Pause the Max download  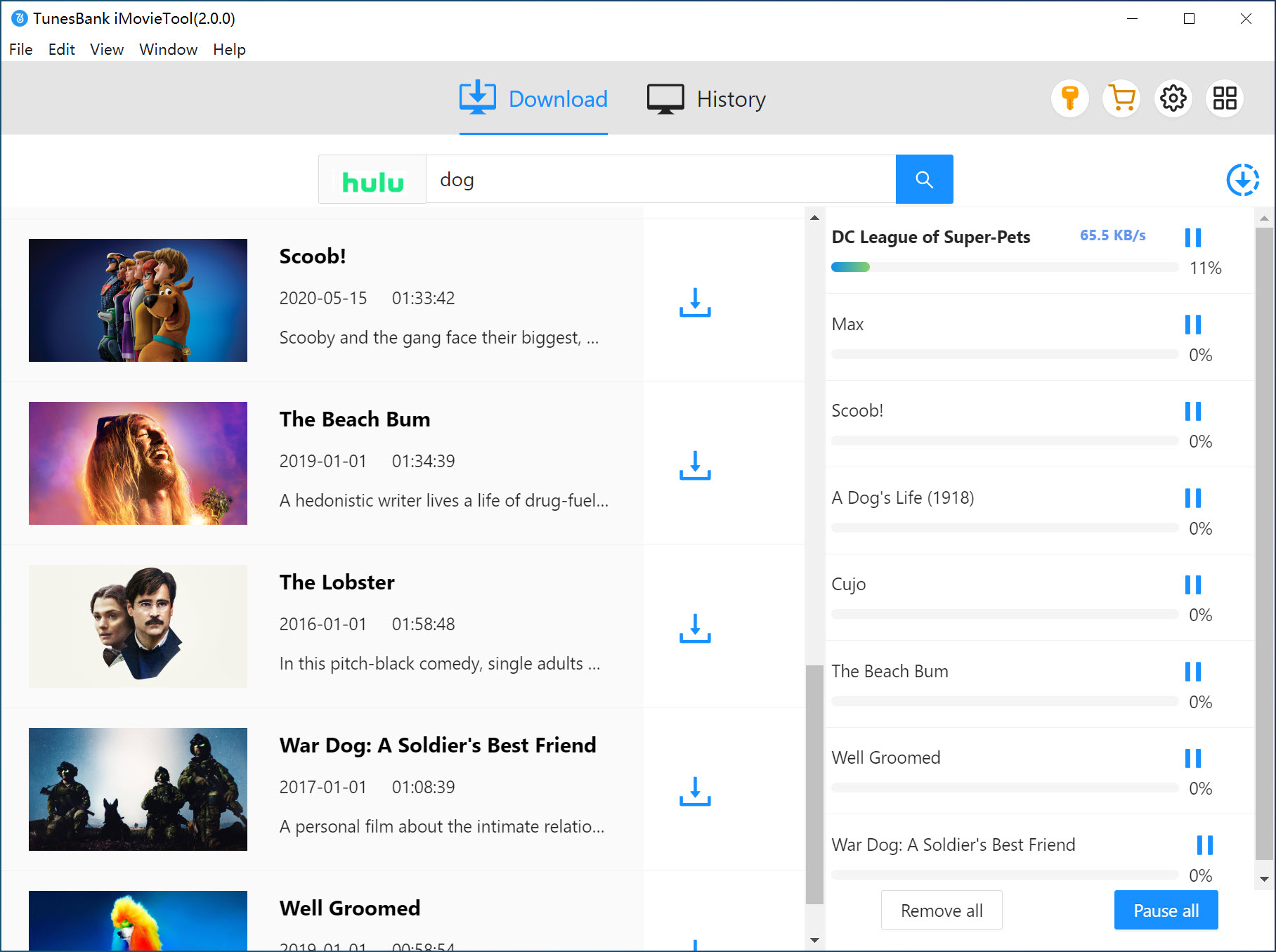click(x=1192, y=325)
